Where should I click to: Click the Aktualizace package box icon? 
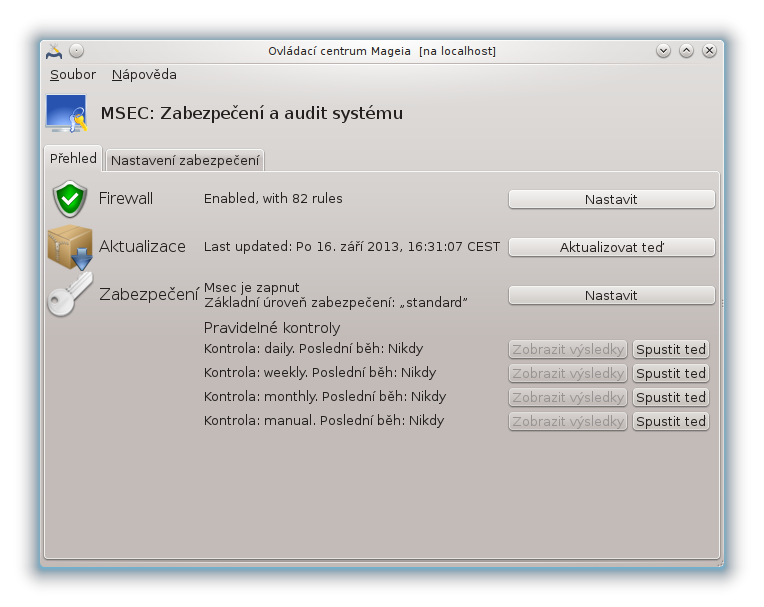point(70,247)
